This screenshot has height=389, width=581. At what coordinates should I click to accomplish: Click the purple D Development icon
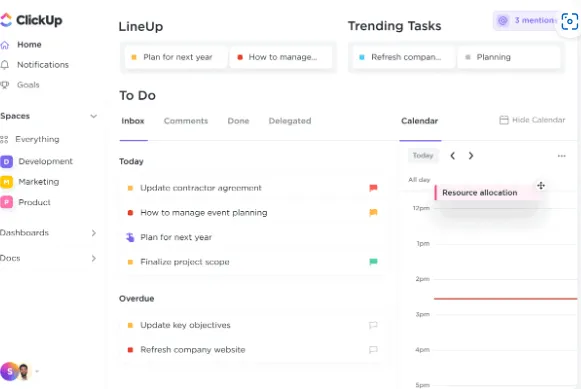7,162
